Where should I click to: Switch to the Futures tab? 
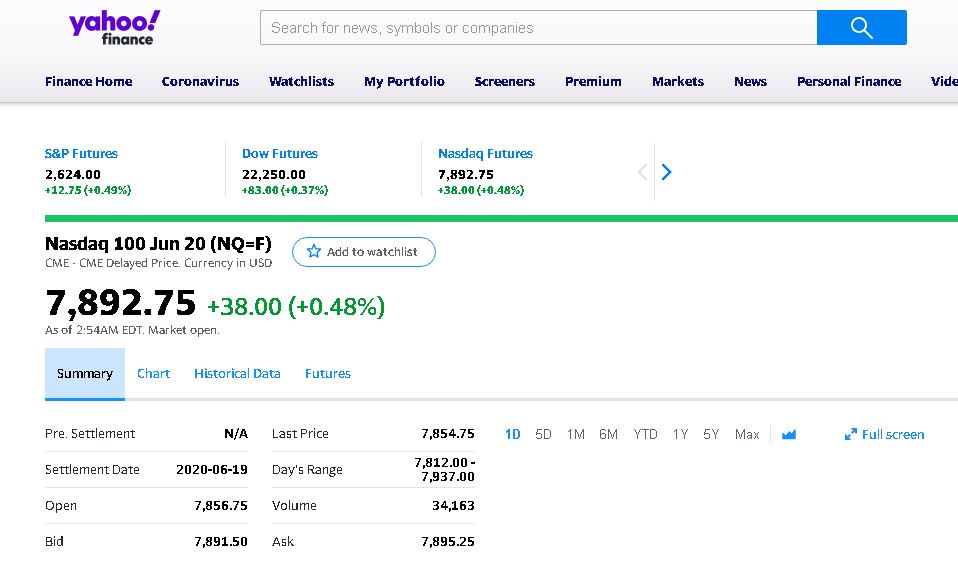[x=327, y=373]
